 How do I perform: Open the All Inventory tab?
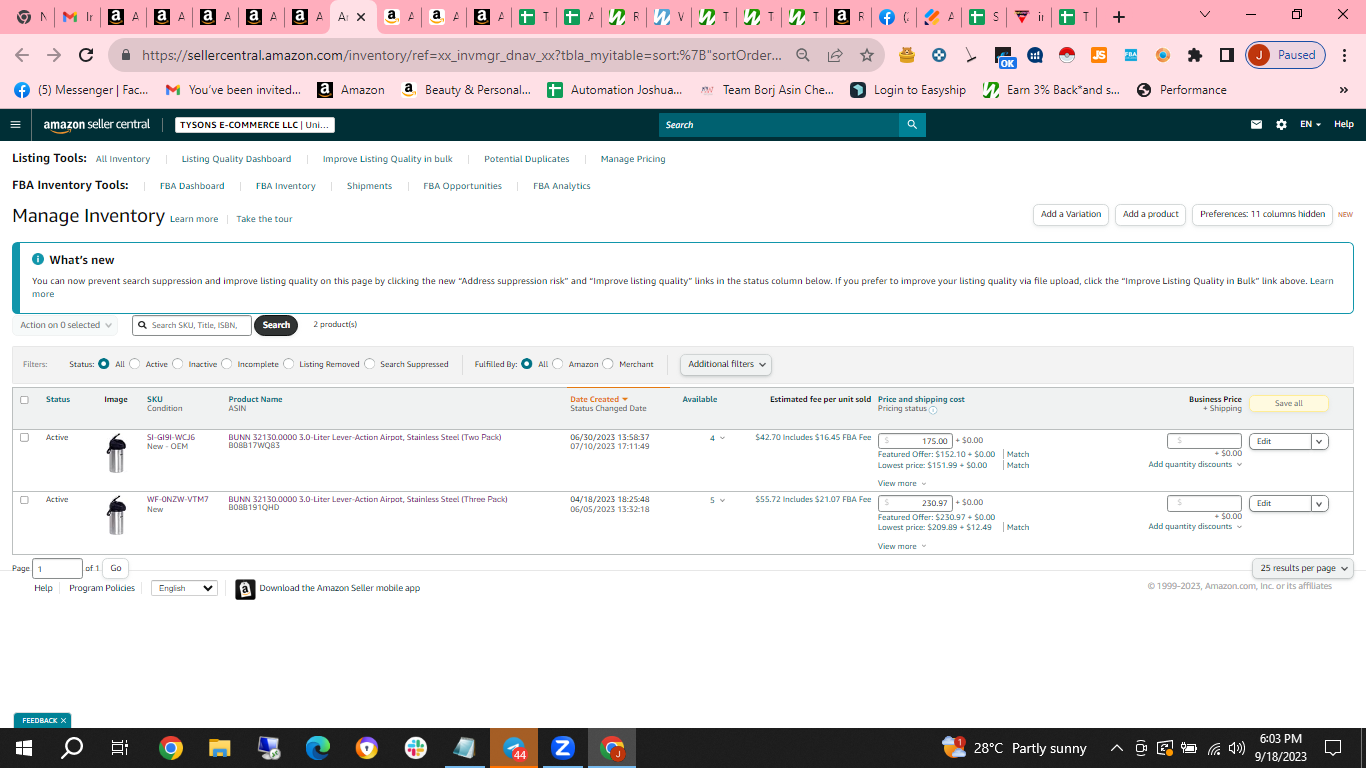123,159
